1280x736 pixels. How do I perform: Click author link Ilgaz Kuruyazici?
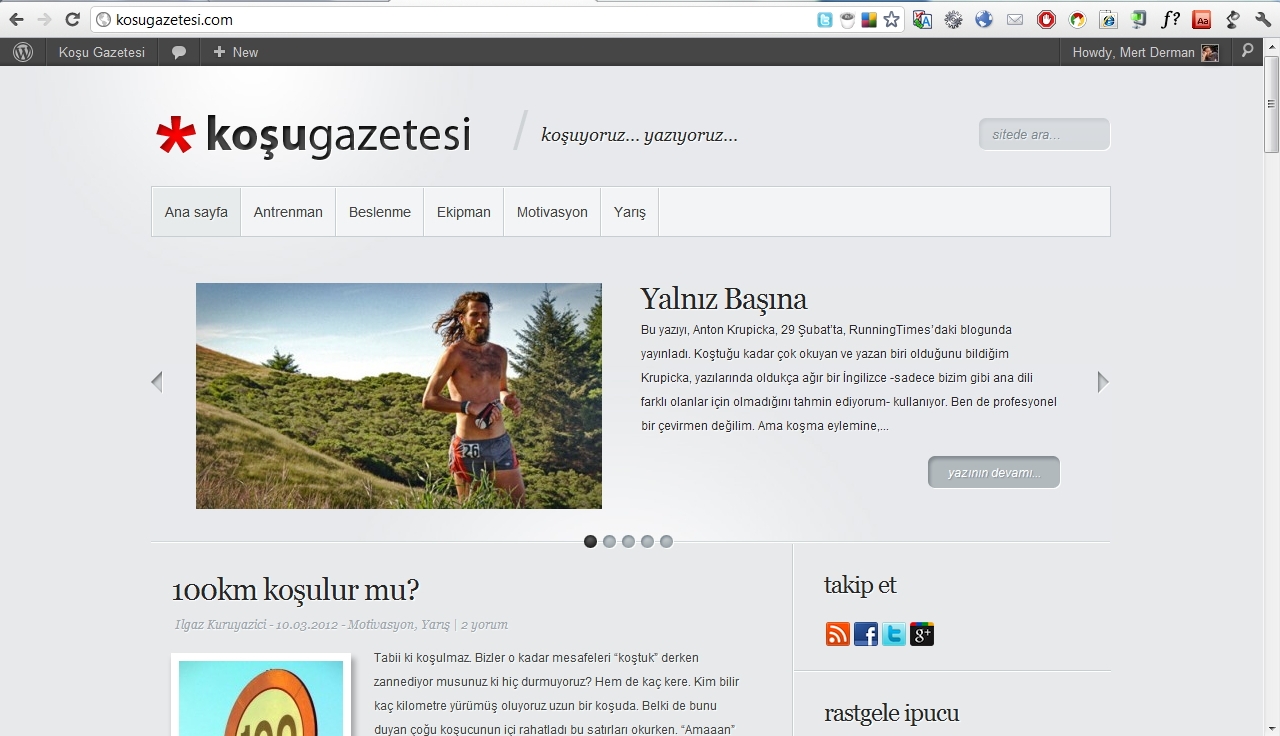(221, 624)
